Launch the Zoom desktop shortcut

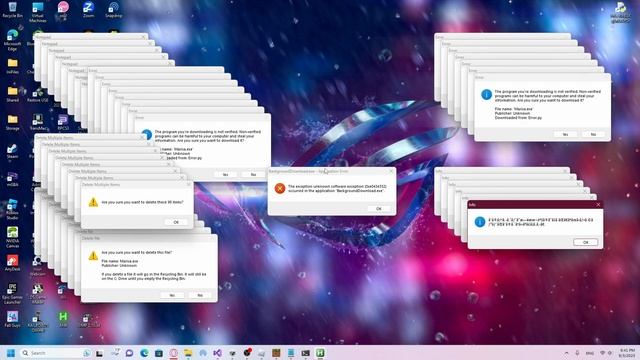point(88,10)
